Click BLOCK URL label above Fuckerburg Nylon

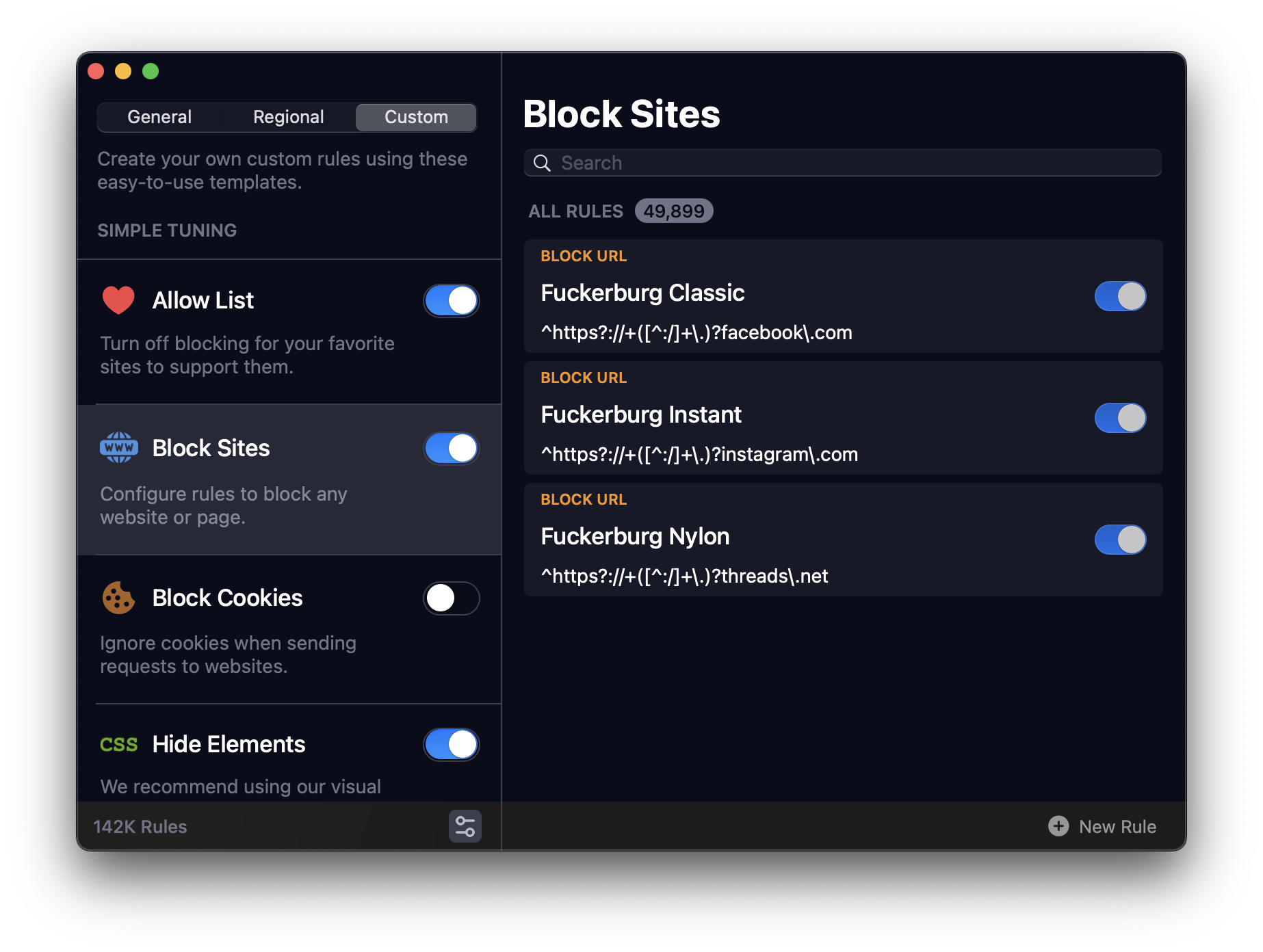point(584,499)
